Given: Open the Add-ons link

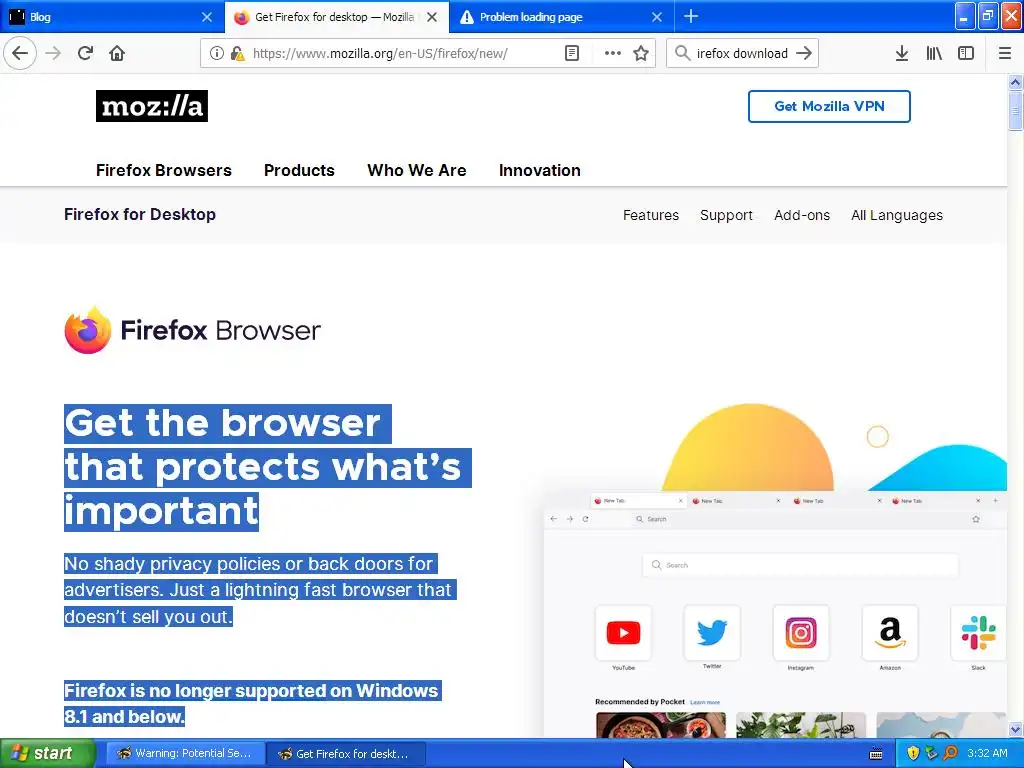Looking at the screenshot, I should (801, 215).
